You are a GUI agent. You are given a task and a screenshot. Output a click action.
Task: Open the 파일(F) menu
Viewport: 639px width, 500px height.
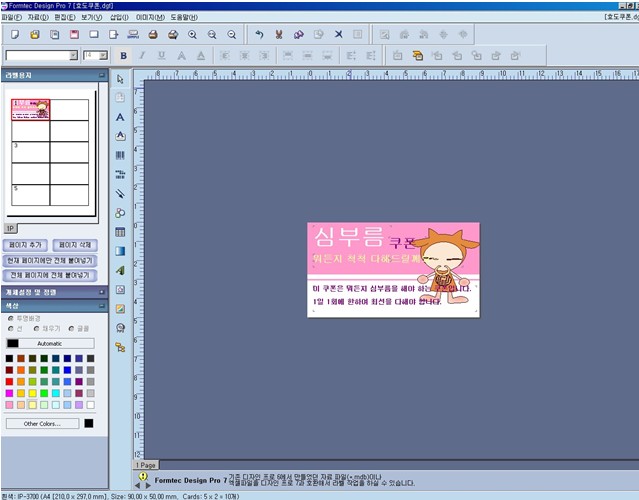click(x=11, y=17)
